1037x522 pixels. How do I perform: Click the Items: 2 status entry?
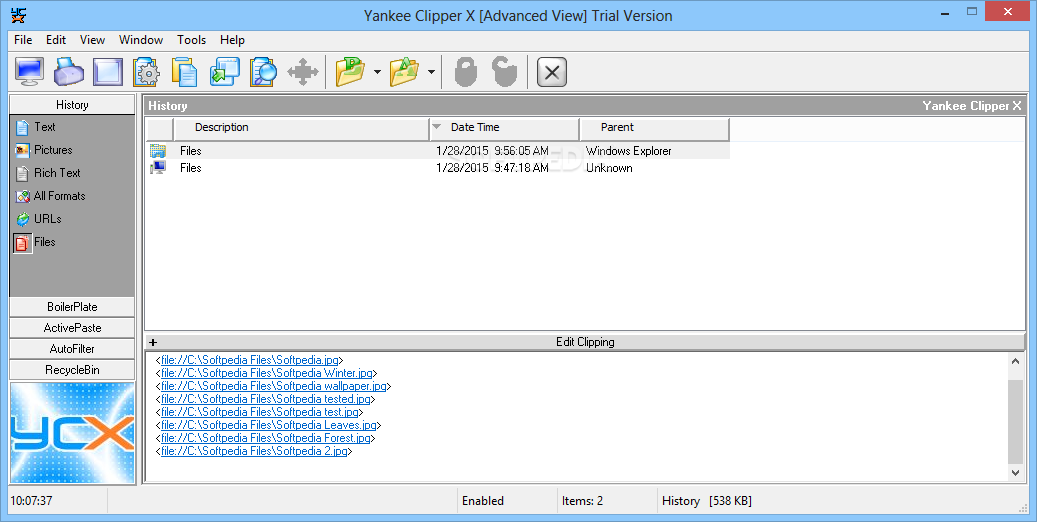pyautogui.click(x=582, y=501)
